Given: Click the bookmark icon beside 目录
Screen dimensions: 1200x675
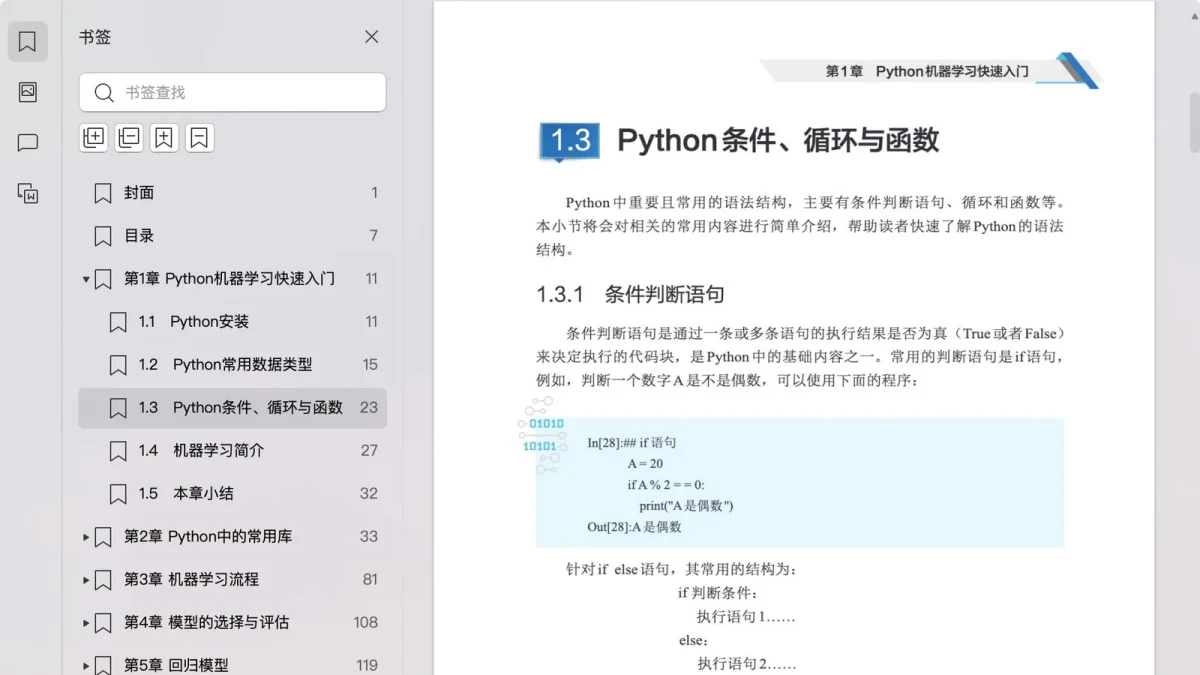Looking at the screenshot, I should (103, 236).
